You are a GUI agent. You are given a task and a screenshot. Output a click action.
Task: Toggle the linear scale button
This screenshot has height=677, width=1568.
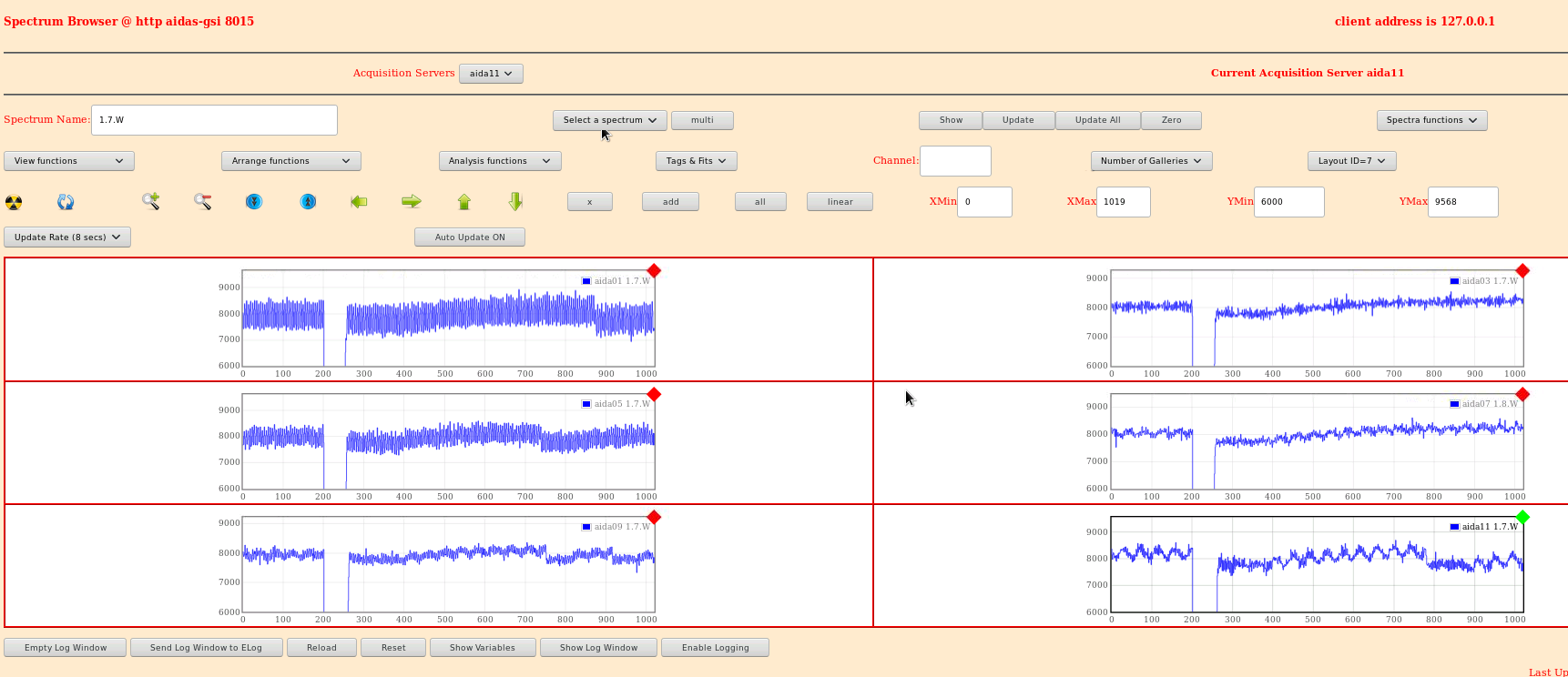pos(840,202)
